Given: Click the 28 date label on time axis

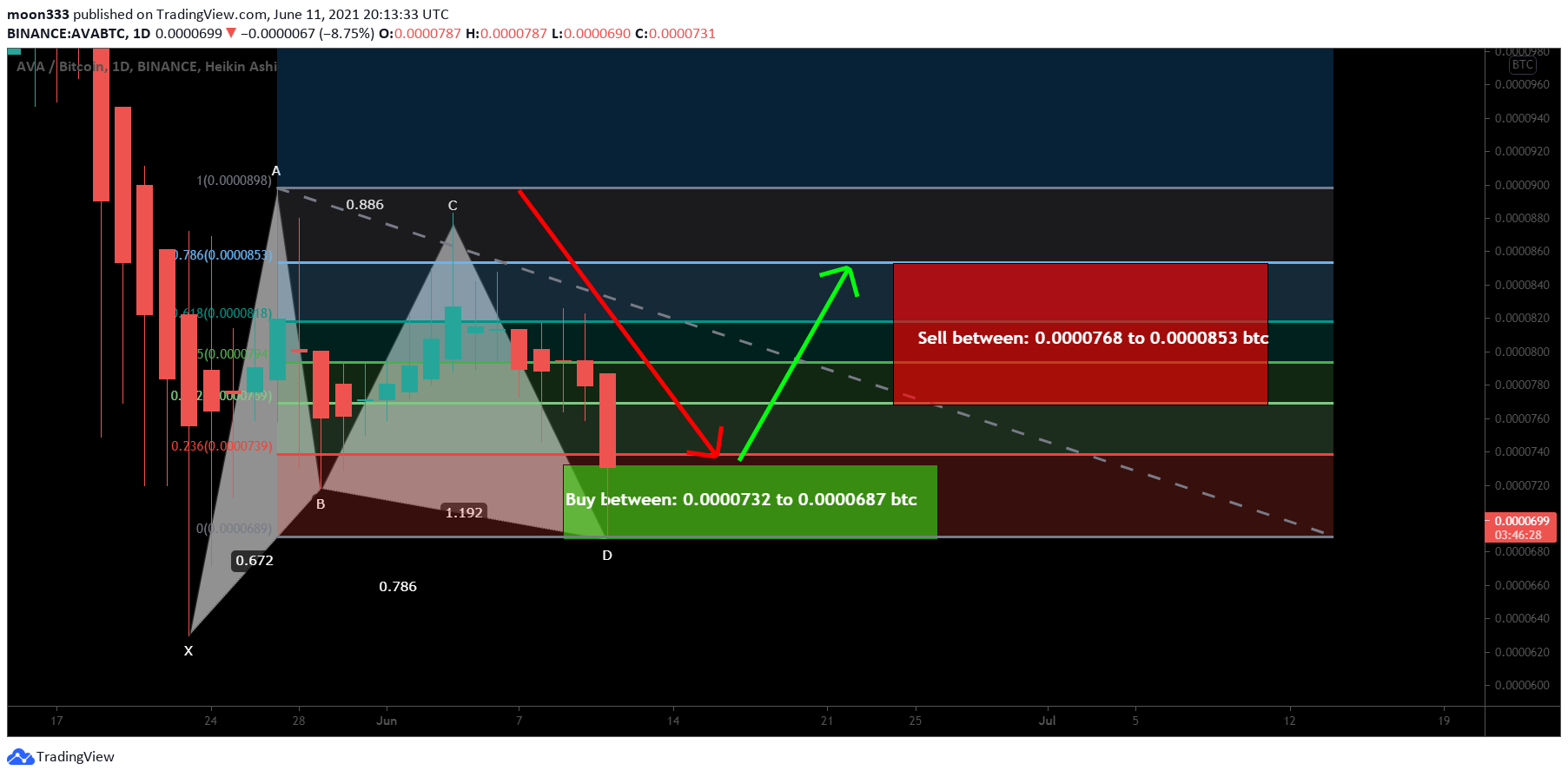Looking at the screenshot, I should (x=299, y=721).
